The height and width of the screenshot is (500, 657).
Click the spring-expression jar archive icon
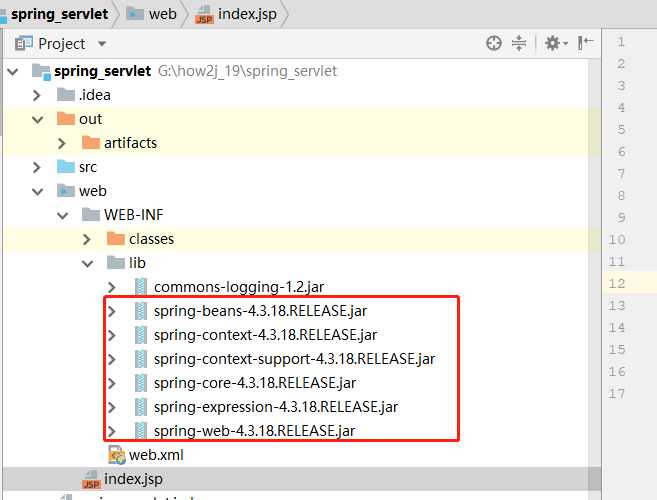[x=141, y=407]
